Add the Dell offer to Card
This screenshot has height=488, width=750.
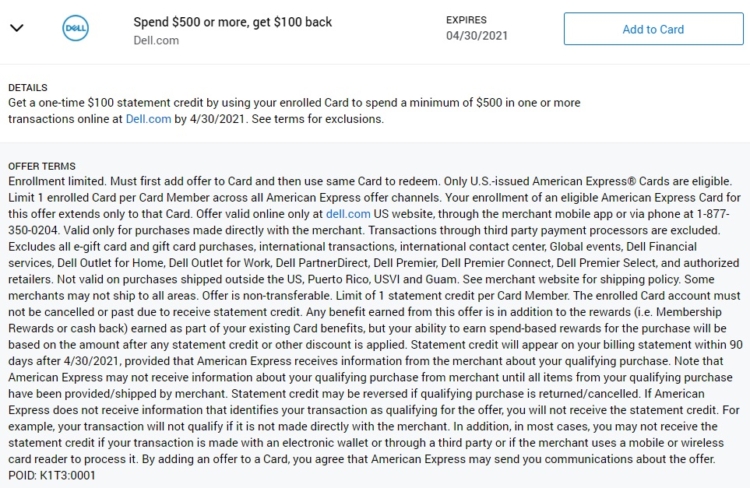653,29
